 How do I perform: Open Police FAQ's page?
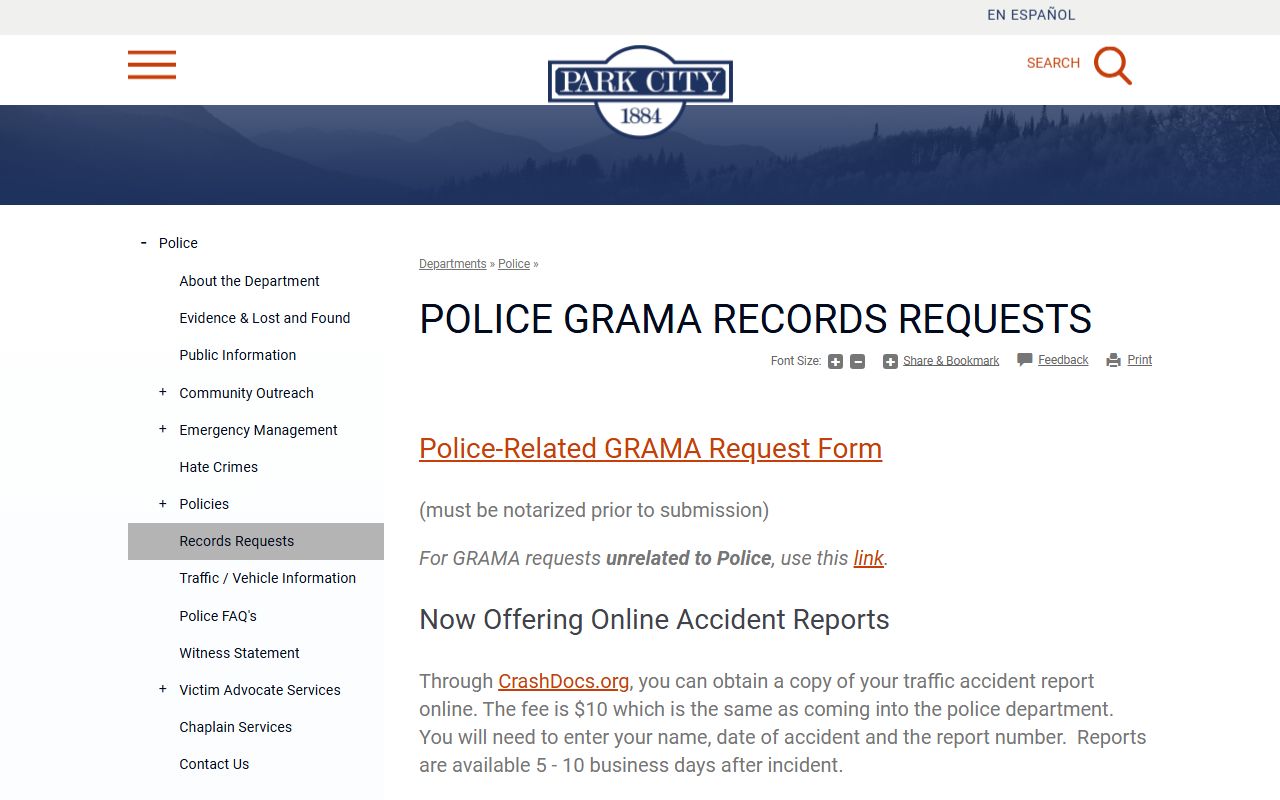218,616
